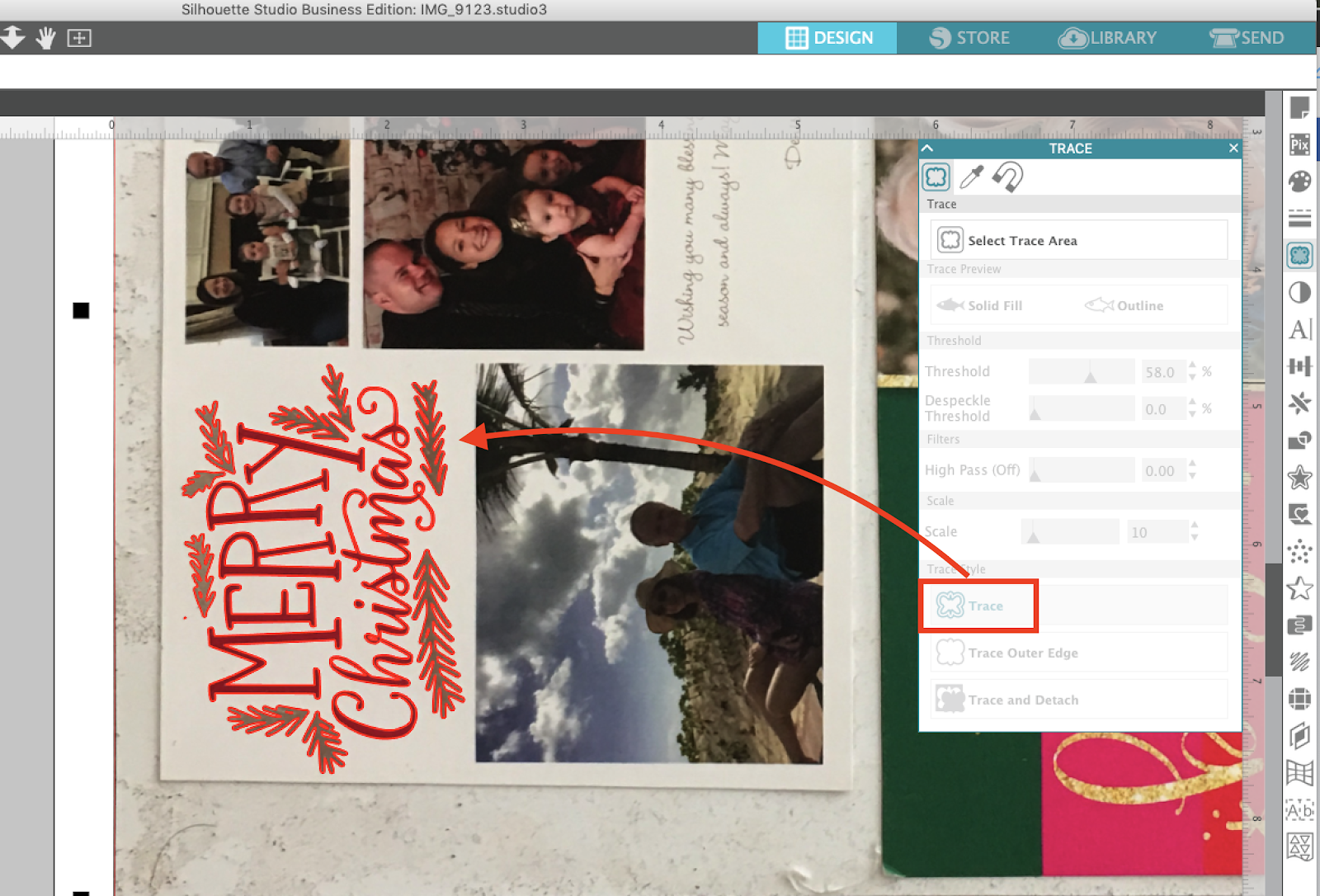1320x896 pixels.
Task: Click the gridded circle sidebar icon
Action: click(1299, 699)
